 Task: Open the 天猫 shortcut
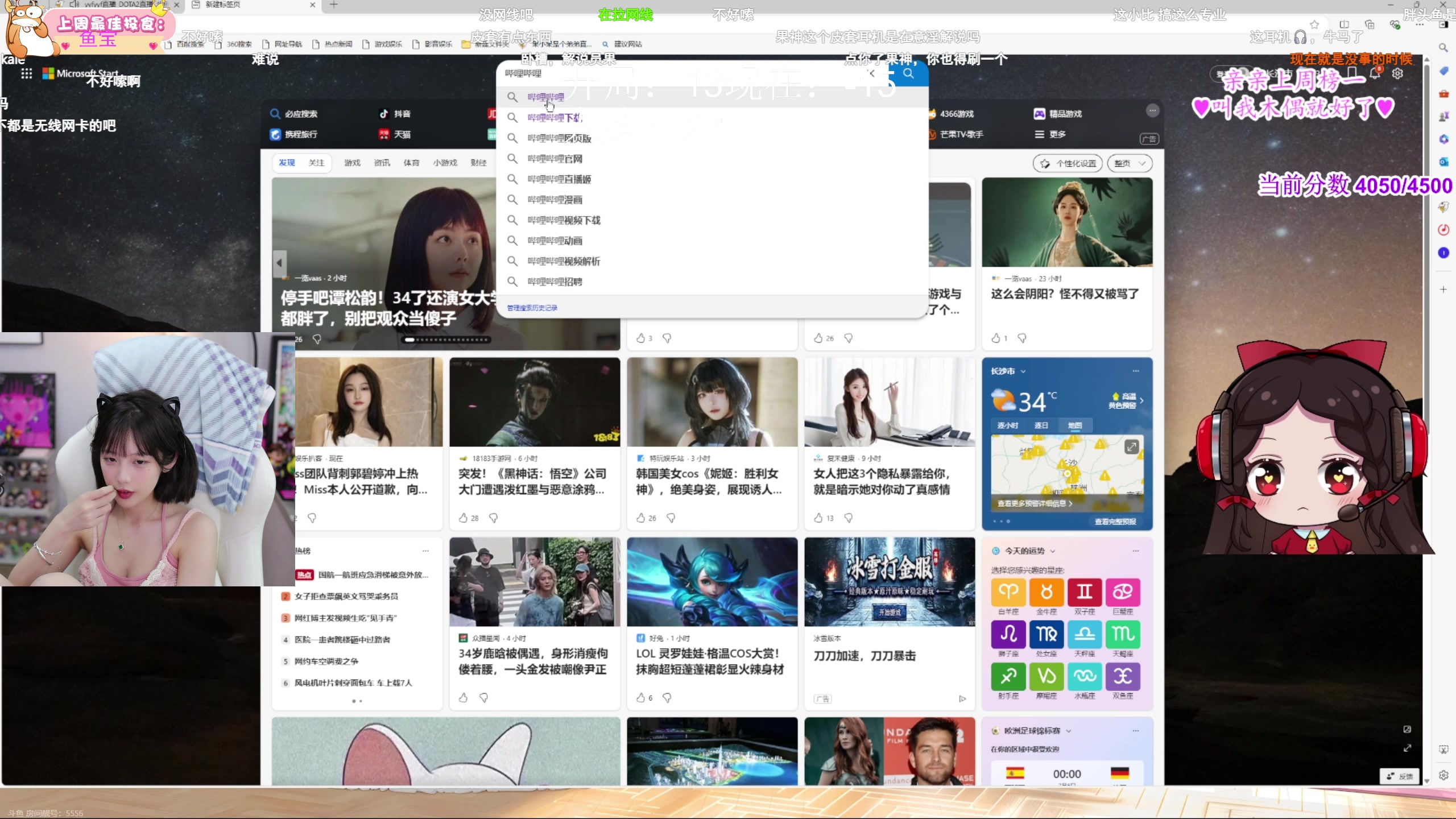(x=395, y=134)
